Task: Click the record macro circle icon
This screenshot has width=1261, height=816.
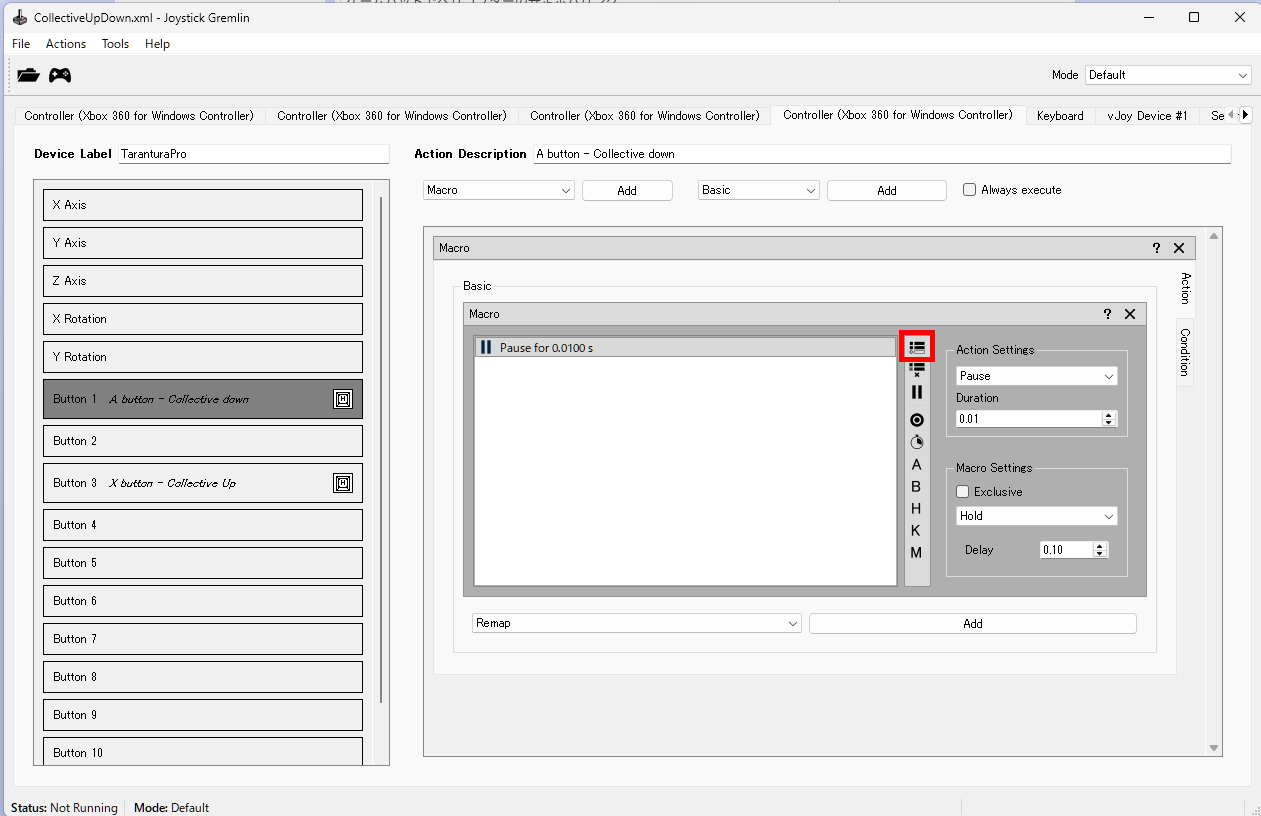Action: point(916,420)
